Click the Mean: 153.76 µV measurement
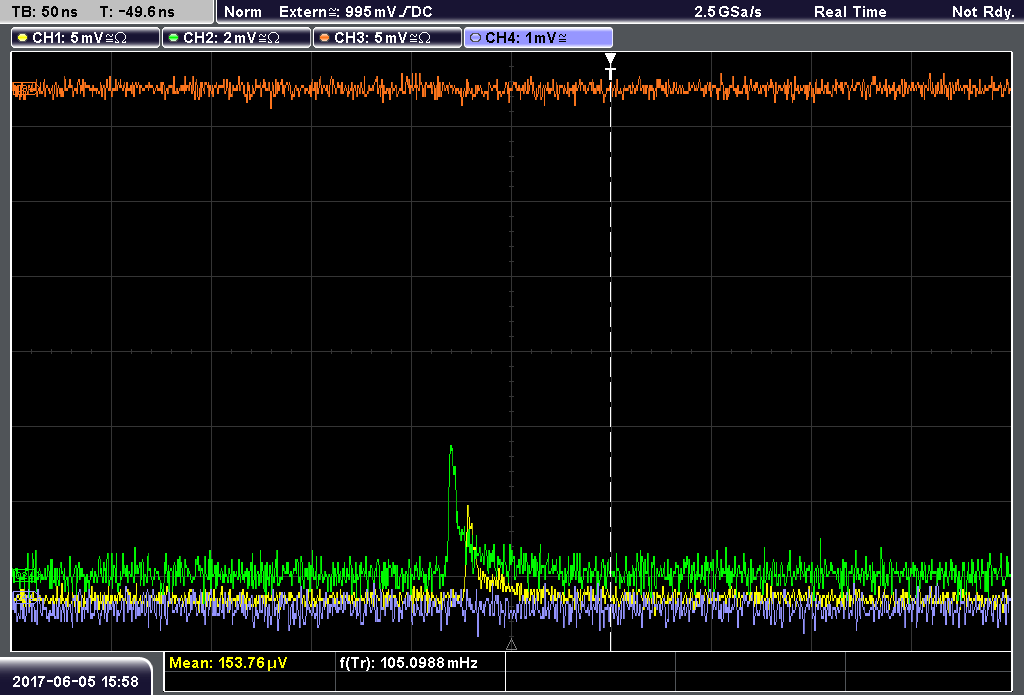 coord(228,663)
